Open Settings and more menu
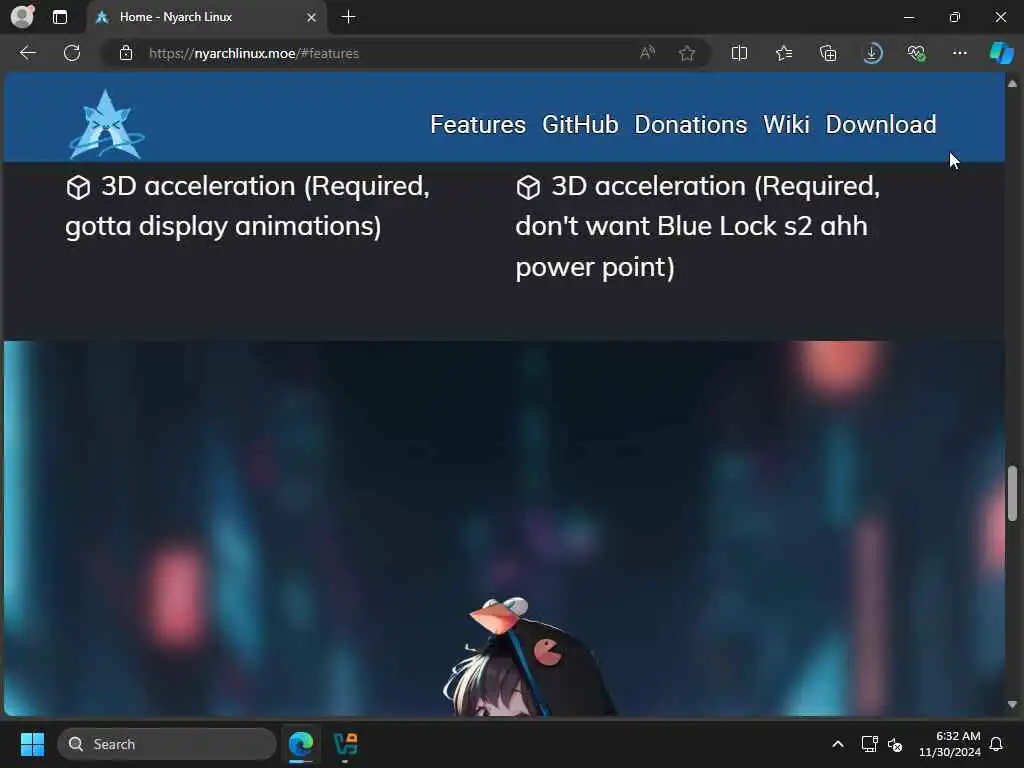This screenshot has width=1024, height=768. click(959, 53)
